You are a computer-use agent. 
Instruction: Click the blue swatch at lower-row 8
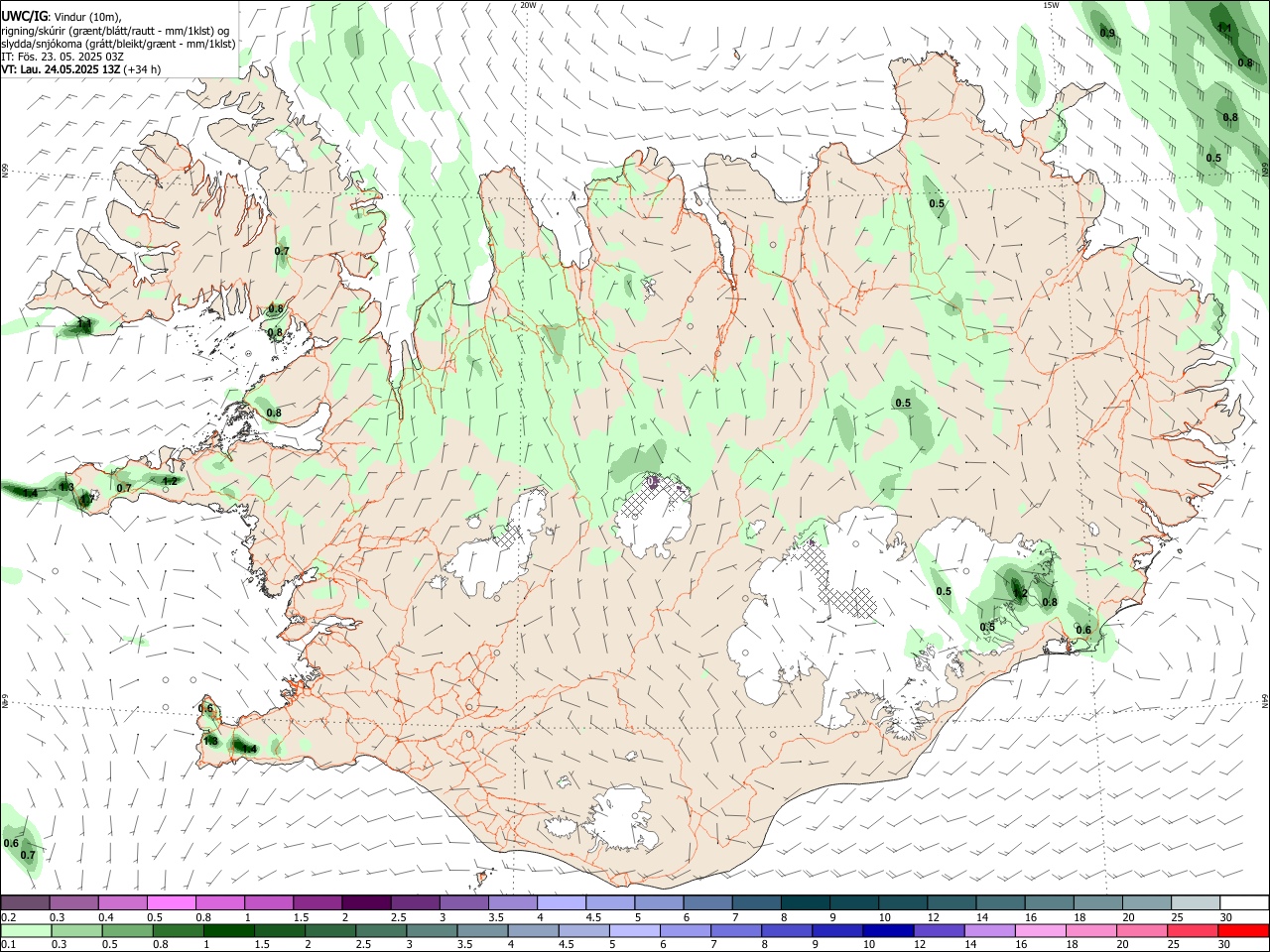[x=787, y=930]
